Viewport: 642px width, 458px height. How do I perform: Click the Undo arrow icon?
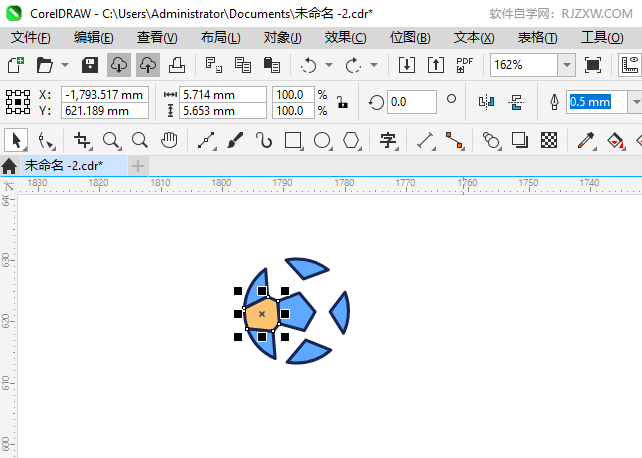[308, 65]
